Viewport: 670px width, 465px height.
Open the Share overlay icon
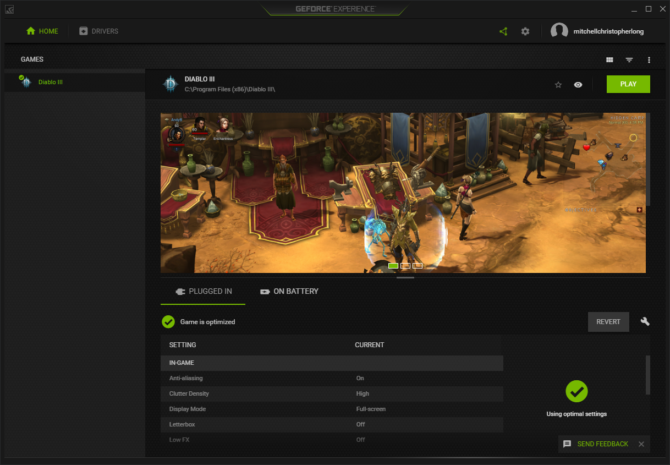click(503, 31)
